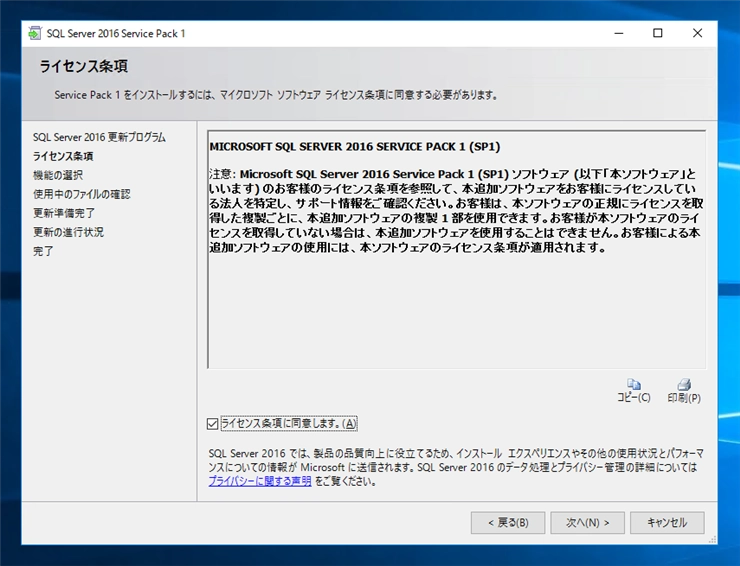
Task: Click the キャンセル button
Action: pyautogui.click(x=667, y=523)
